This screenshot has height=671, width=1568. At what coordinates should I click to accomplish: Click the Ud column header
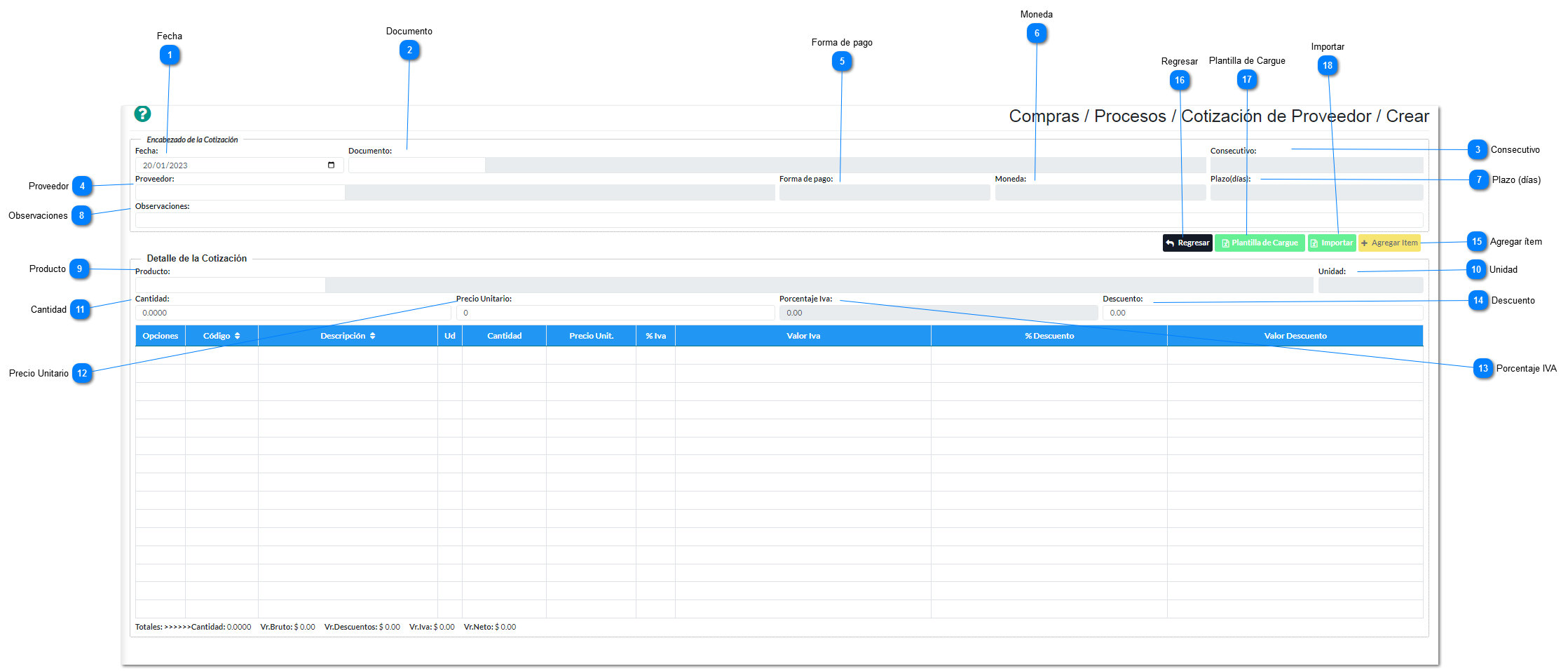450,336
